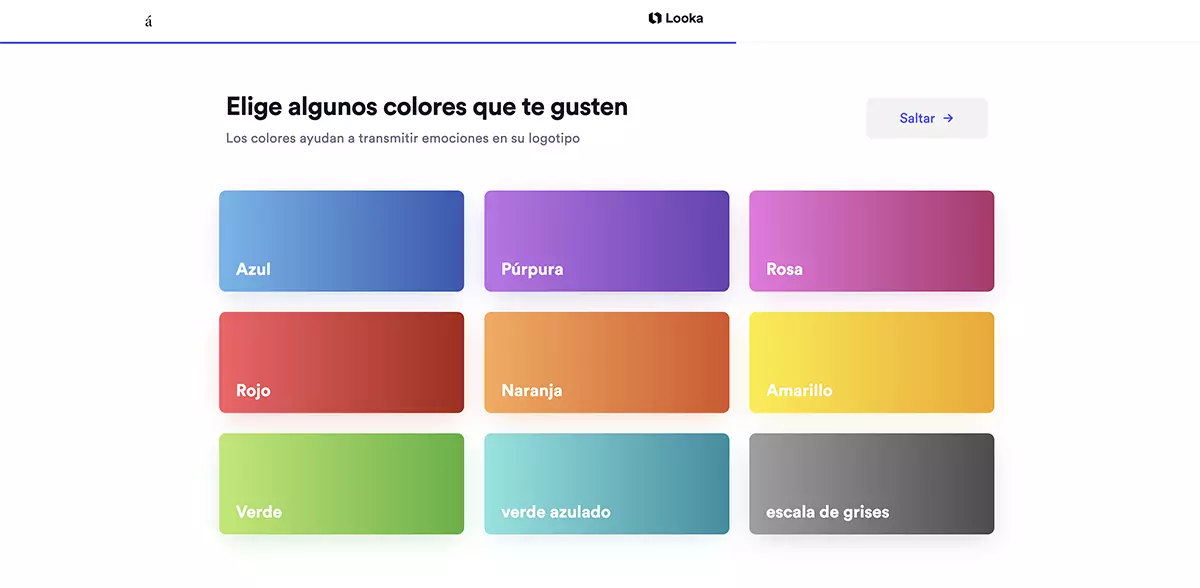Toggle selection of the Verde card
The image size is (1200, 588).
click(341, 483)
